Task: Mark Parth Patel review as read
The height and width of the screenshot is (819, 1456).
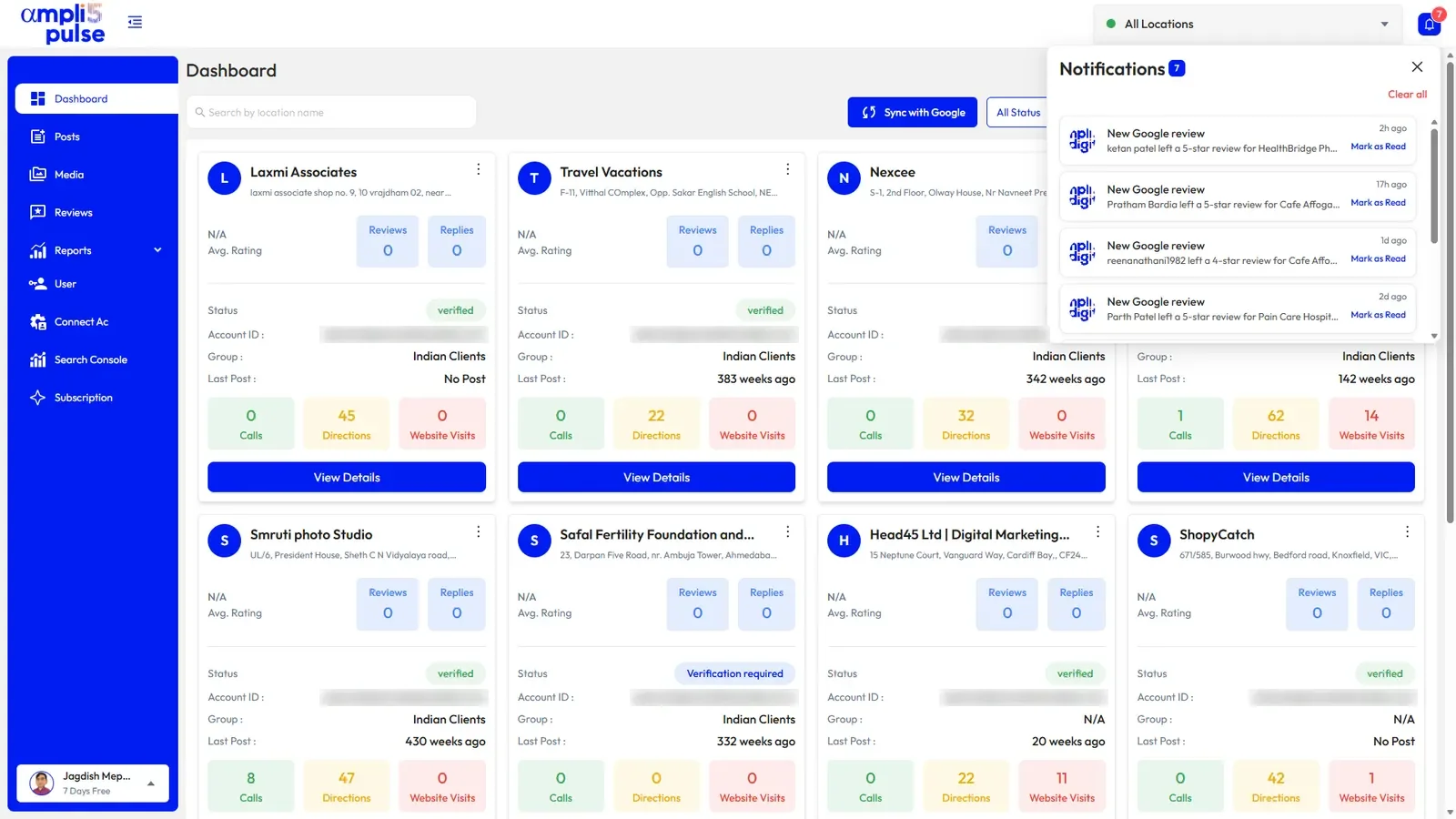Action: [x=1378, y=315]
